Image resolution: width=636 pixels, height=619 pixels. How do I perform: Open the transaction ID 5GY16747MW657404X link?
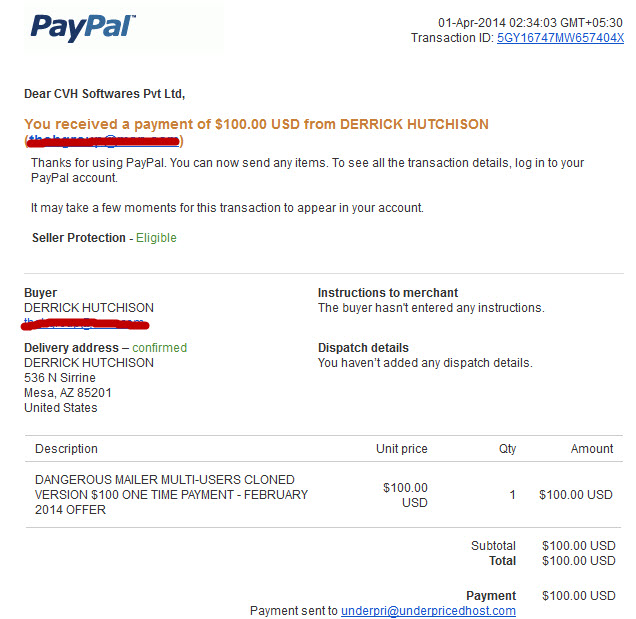click(x=560, y=38)
